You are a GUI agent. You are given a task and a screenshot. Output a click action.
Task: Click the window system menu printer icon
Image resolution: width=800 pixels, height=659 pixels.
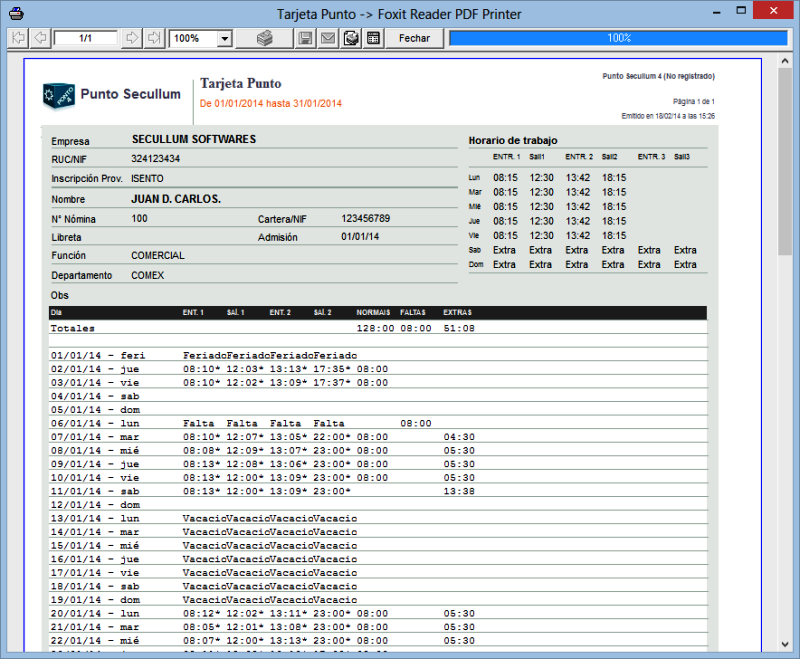[x=13, y=12]
